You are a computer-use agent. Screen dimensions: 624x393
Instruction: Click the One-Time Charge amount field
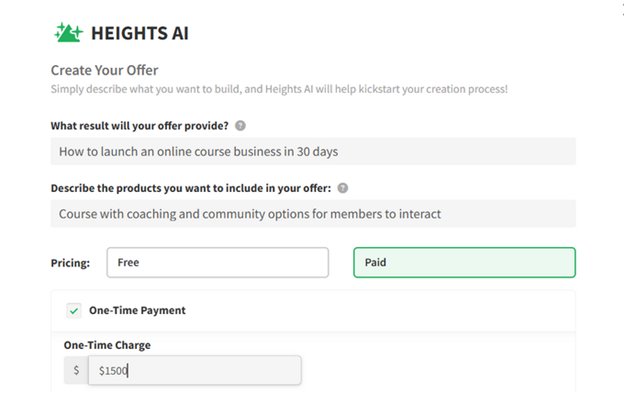click(x=195, y=370)
